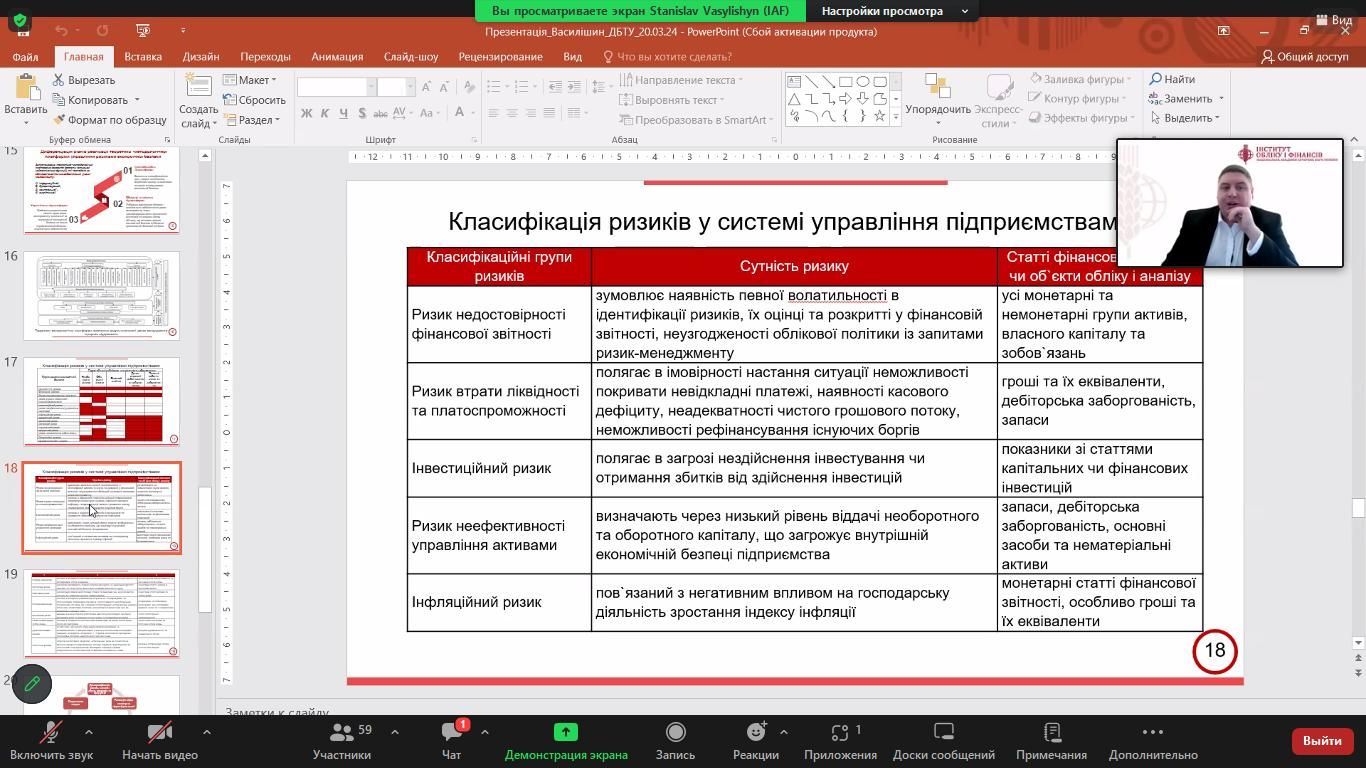Select the rectangle shape in gallery
This screenshot has width=1366, height=768.
(x=845, y=82)
